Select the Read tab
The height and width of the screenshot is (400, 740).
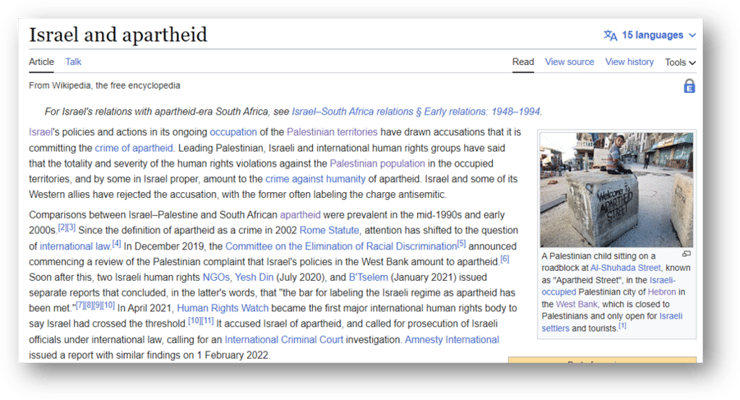[522, 62]
